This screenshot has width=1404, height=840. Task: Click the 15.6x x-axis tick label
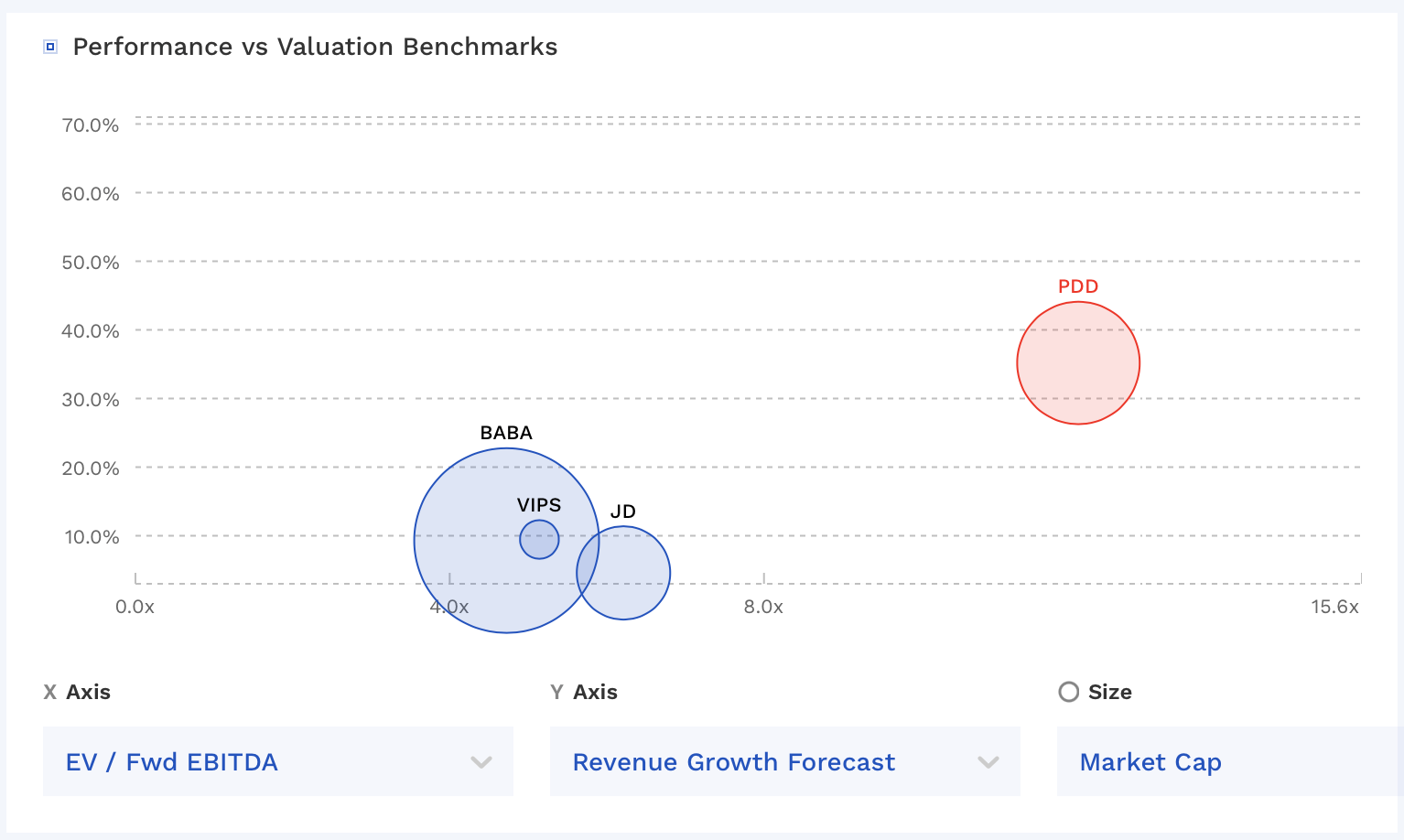pyautogui.click(x=1334, y=607)
